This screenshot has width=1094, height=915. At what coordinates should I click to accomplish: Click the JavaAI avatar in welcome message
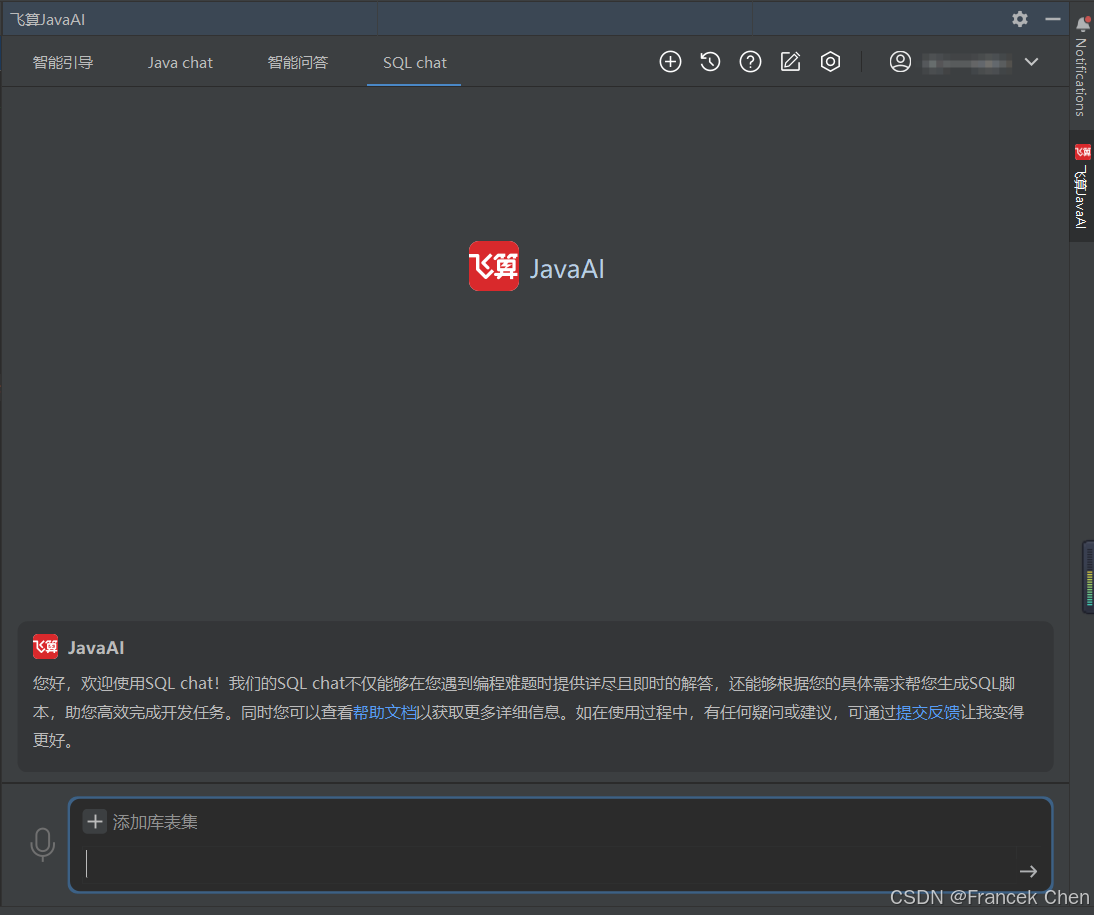pyautogui.click(x=45, y=647)
